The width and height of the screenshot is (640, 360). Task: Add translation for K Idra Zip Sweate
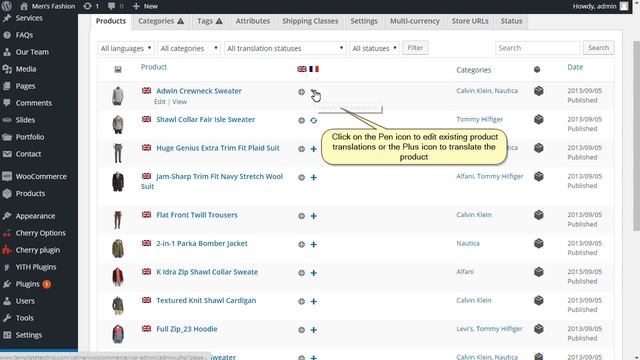tap(313, 273)
